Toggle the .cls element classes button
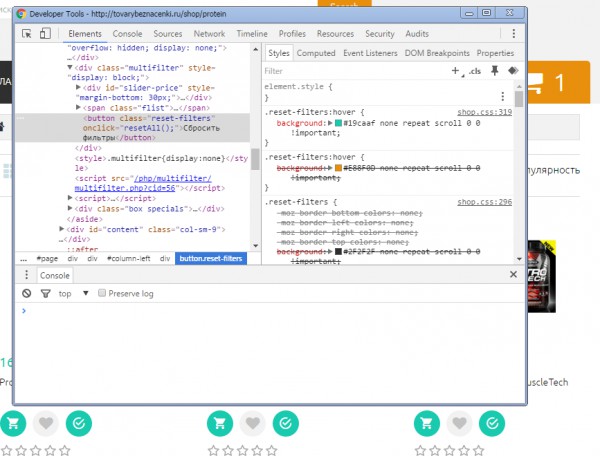The width and height of the screenshot is (600, 456). (x=475, y=71)
